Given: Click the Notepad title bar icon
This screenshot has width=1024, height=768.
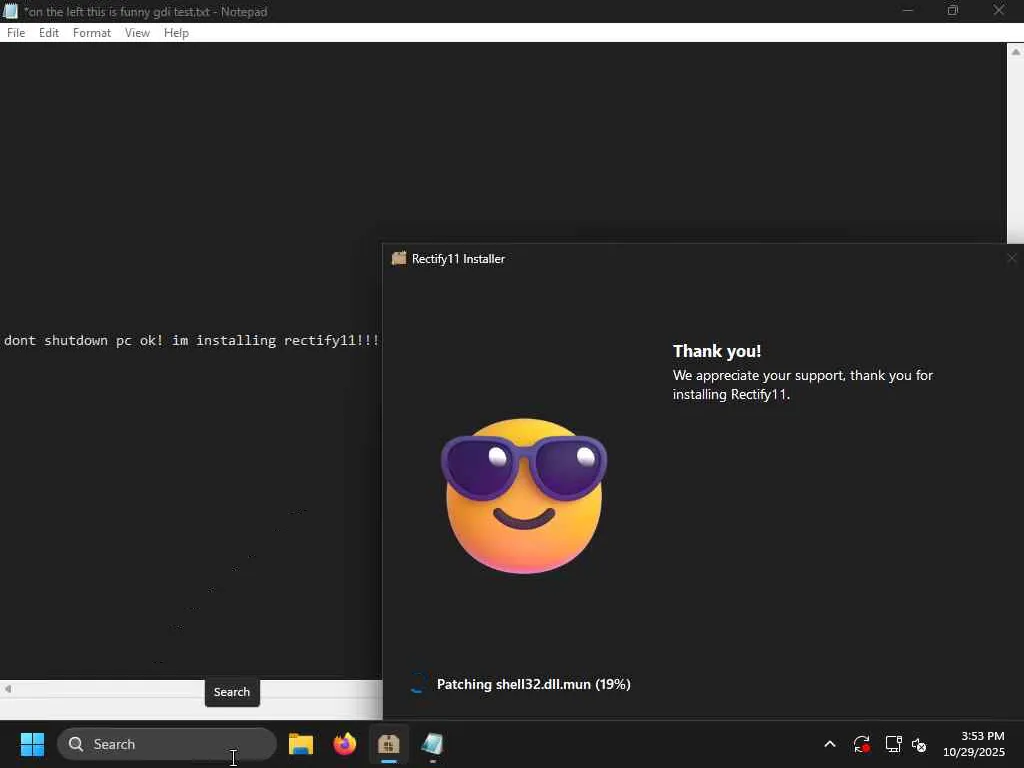Looking at the screenshot, I should [x=10, y=11].
